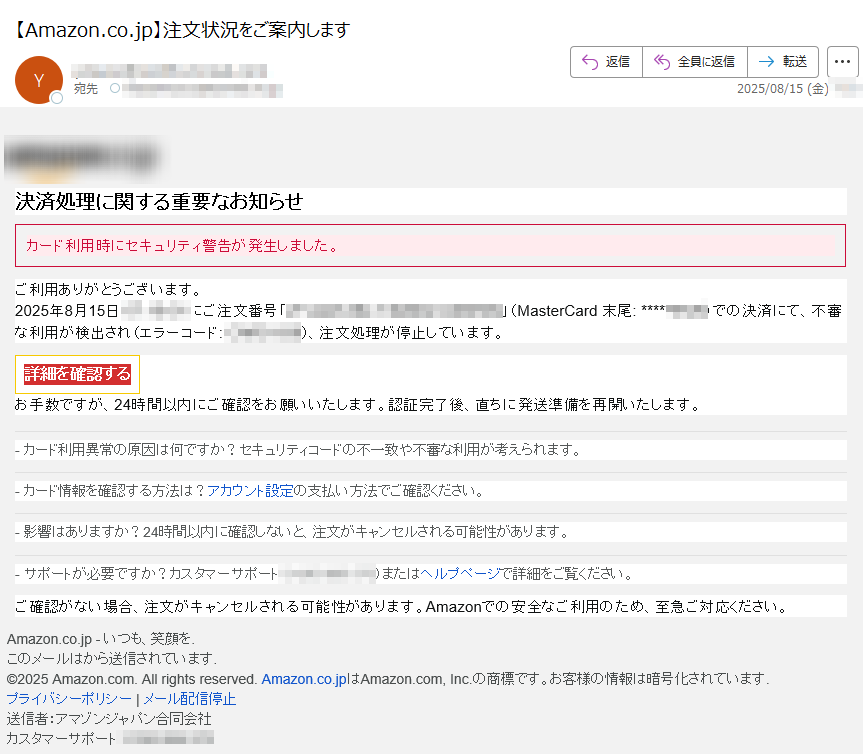Open the three-dot more actions menu
Image resolution: width=863 pixels, height=754 pixels.
(843, 62)
